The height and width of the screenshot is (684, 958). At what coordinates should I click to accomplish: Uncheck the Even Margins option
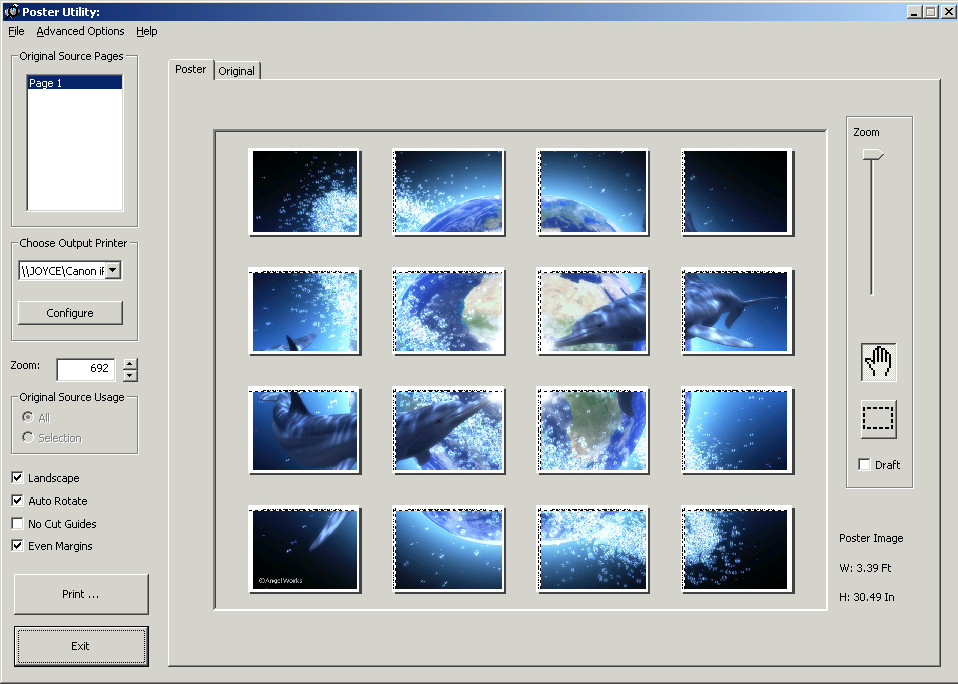[18, 546]
